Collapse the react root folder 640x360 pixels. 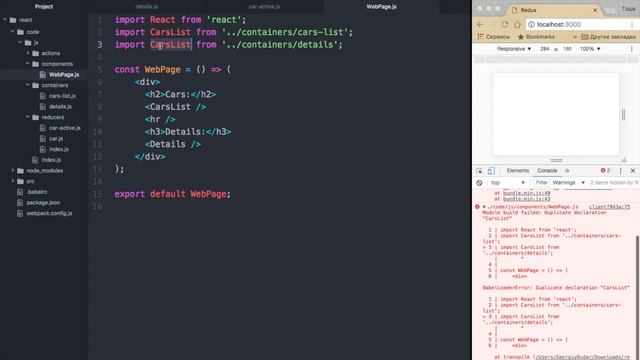pyautogui.click(x=5, y=20)
